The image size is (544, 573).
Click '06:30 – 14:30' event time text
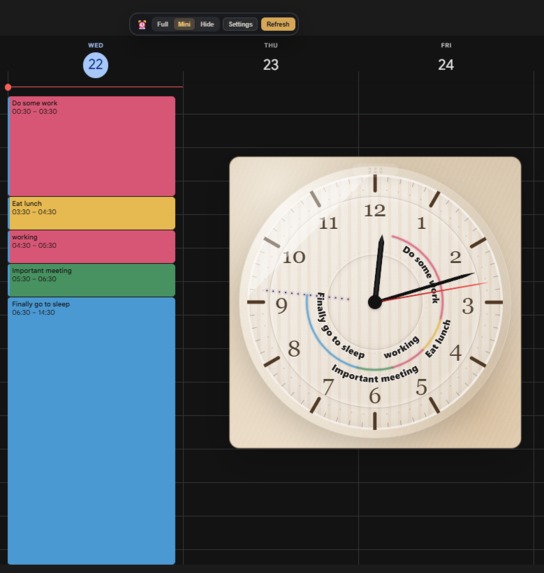[34, 313]
